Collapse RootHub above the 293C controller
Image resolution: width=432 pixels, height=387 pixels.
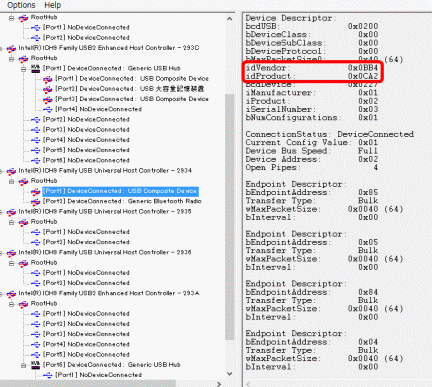pyautogui.click(x=12, y=18)
